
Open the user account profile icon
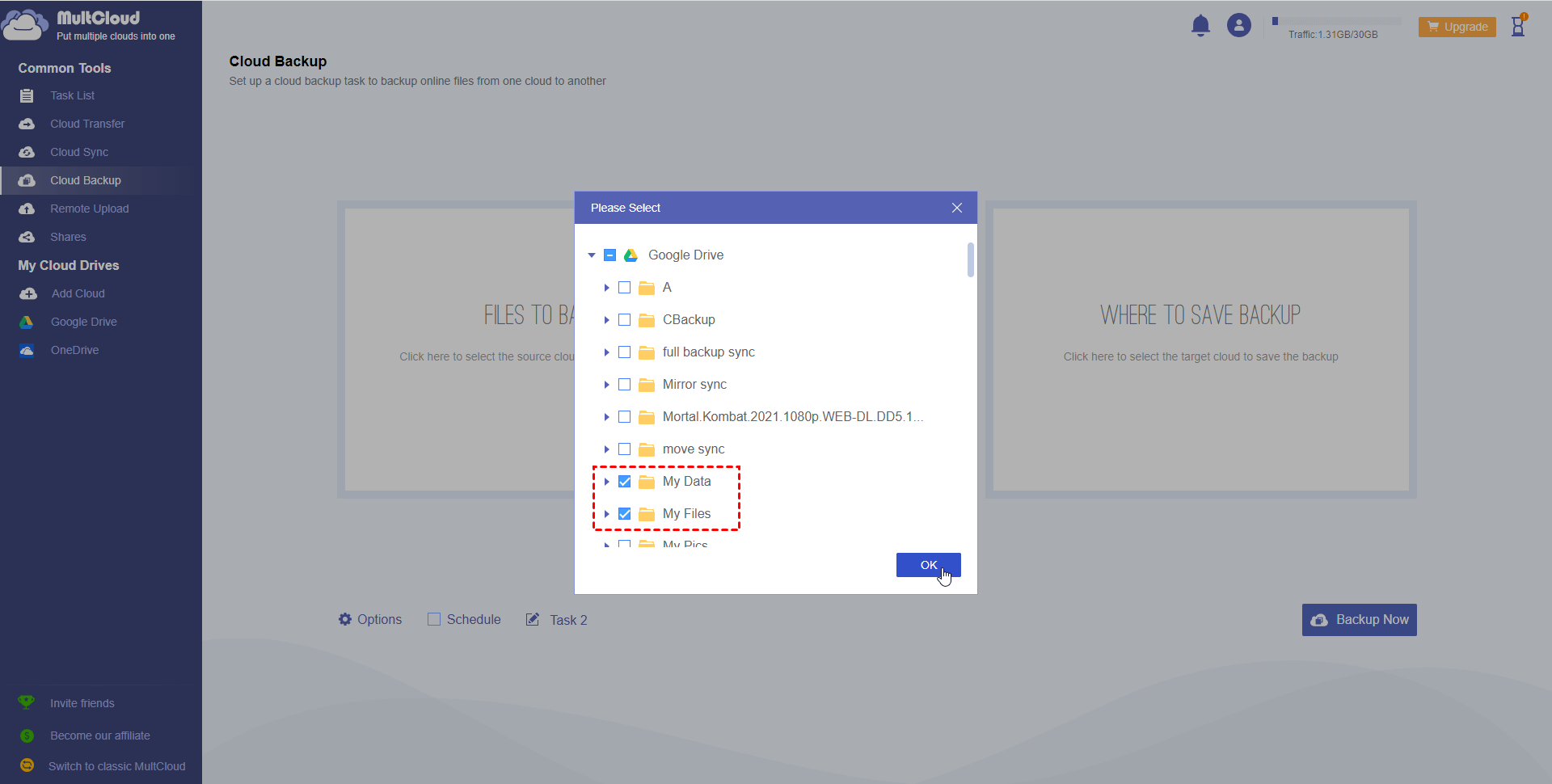[x=1238, y=26]
